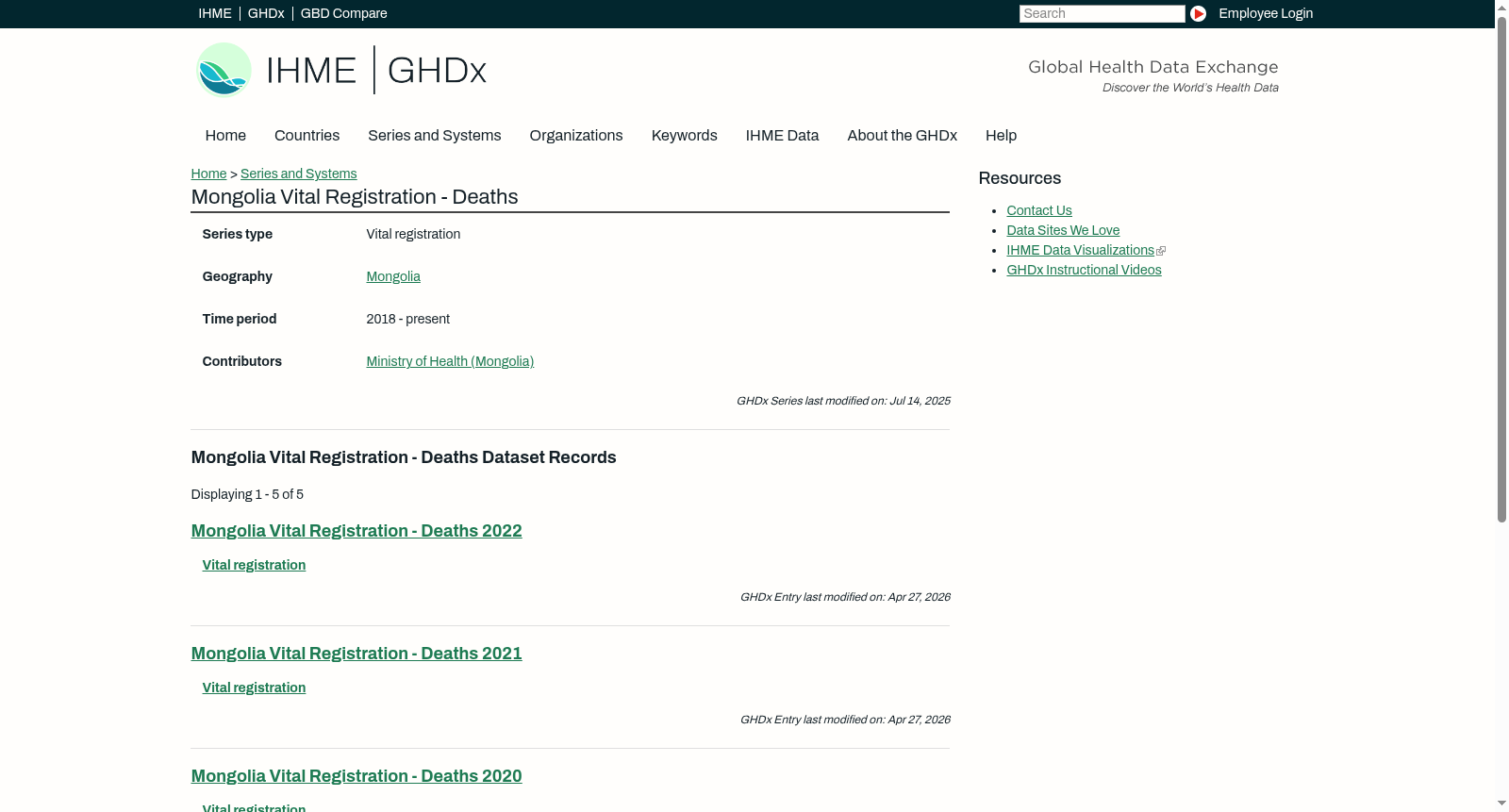Click the Series and Systems breadcrumb link
The height and width of the screenshot is (812, 1509).
click(x=299, y=174)
